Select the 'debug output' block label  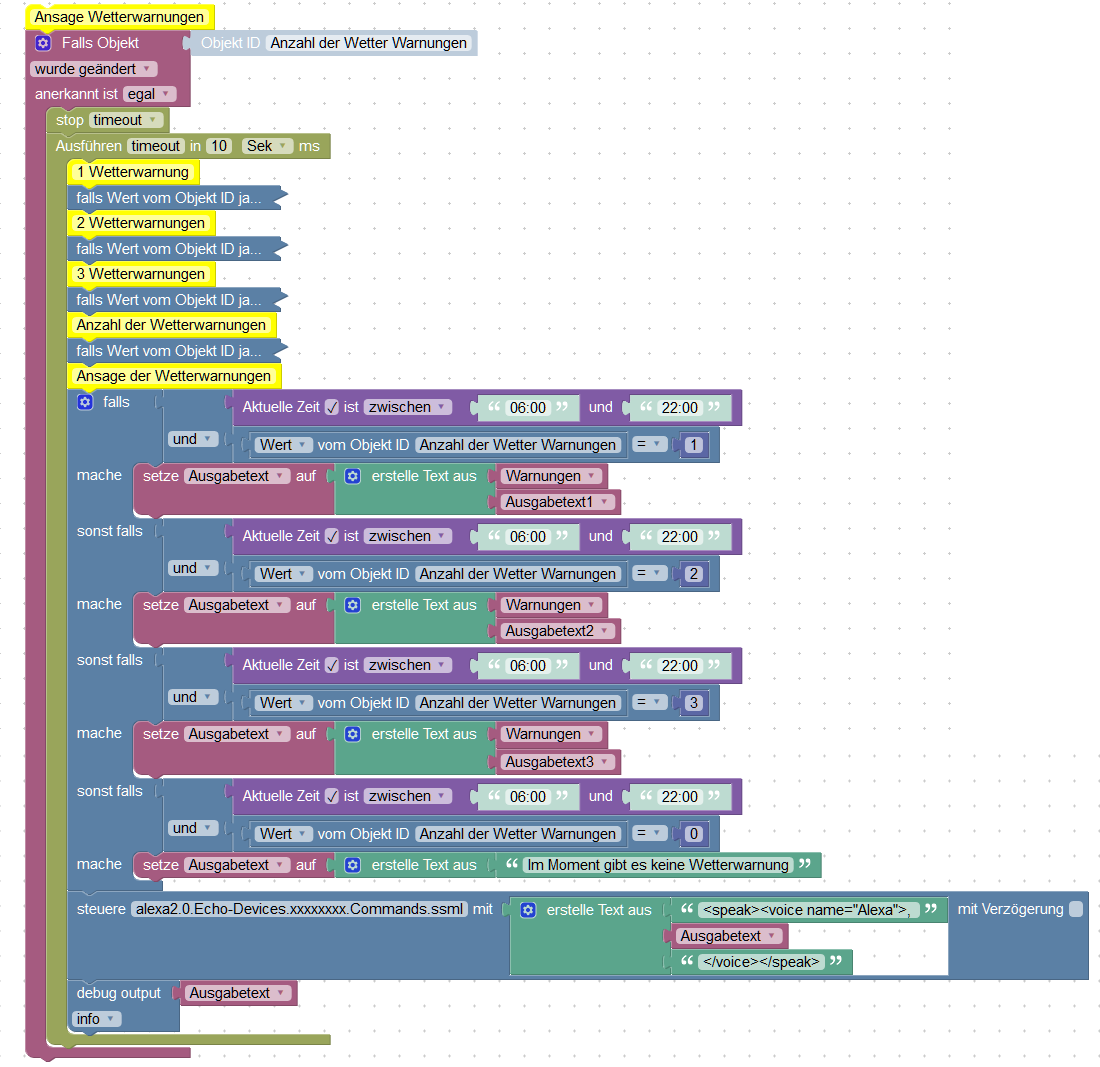(x=119, y=993)
